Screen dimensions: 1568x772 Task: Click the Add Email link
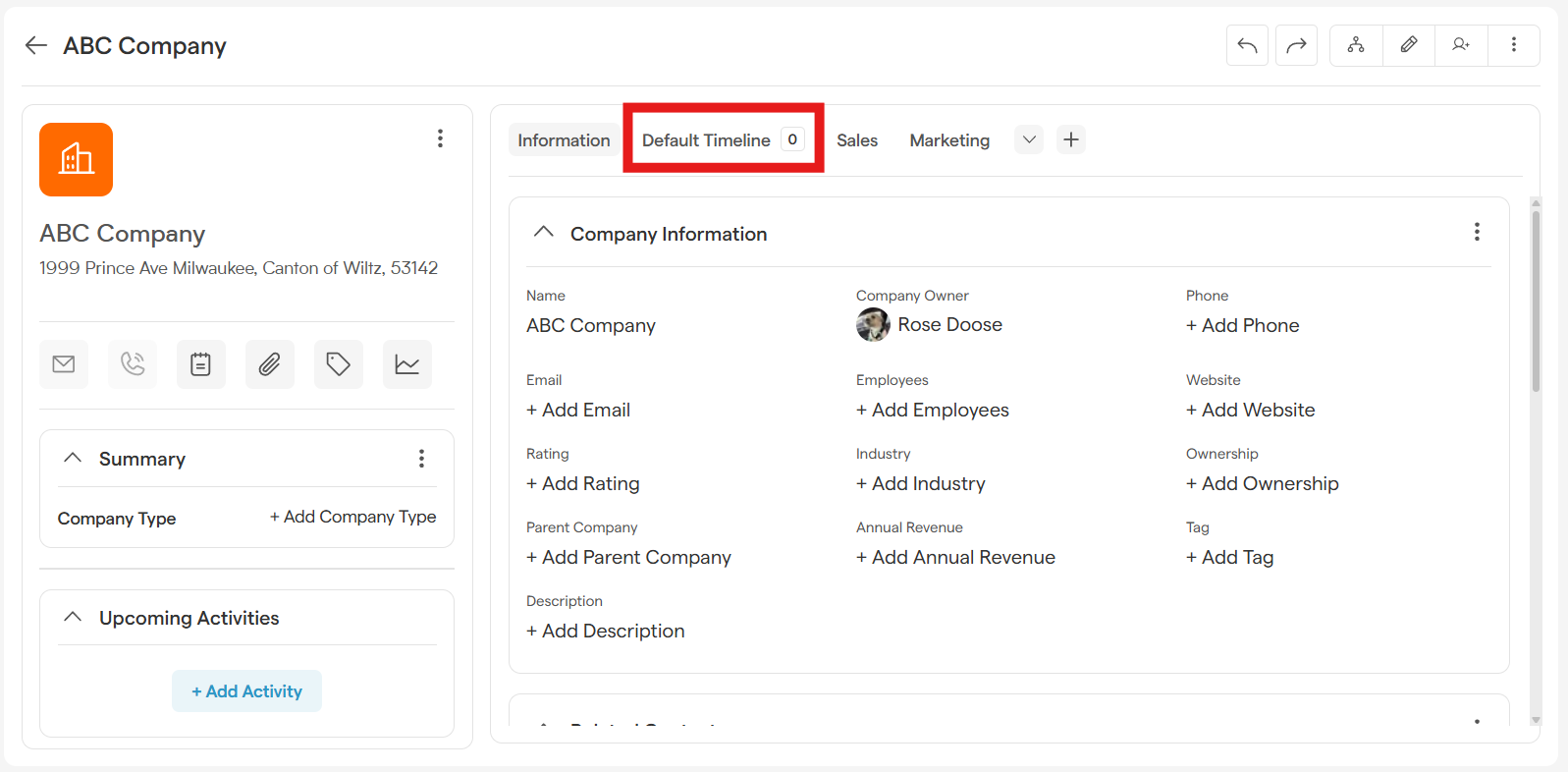point(578,410)
